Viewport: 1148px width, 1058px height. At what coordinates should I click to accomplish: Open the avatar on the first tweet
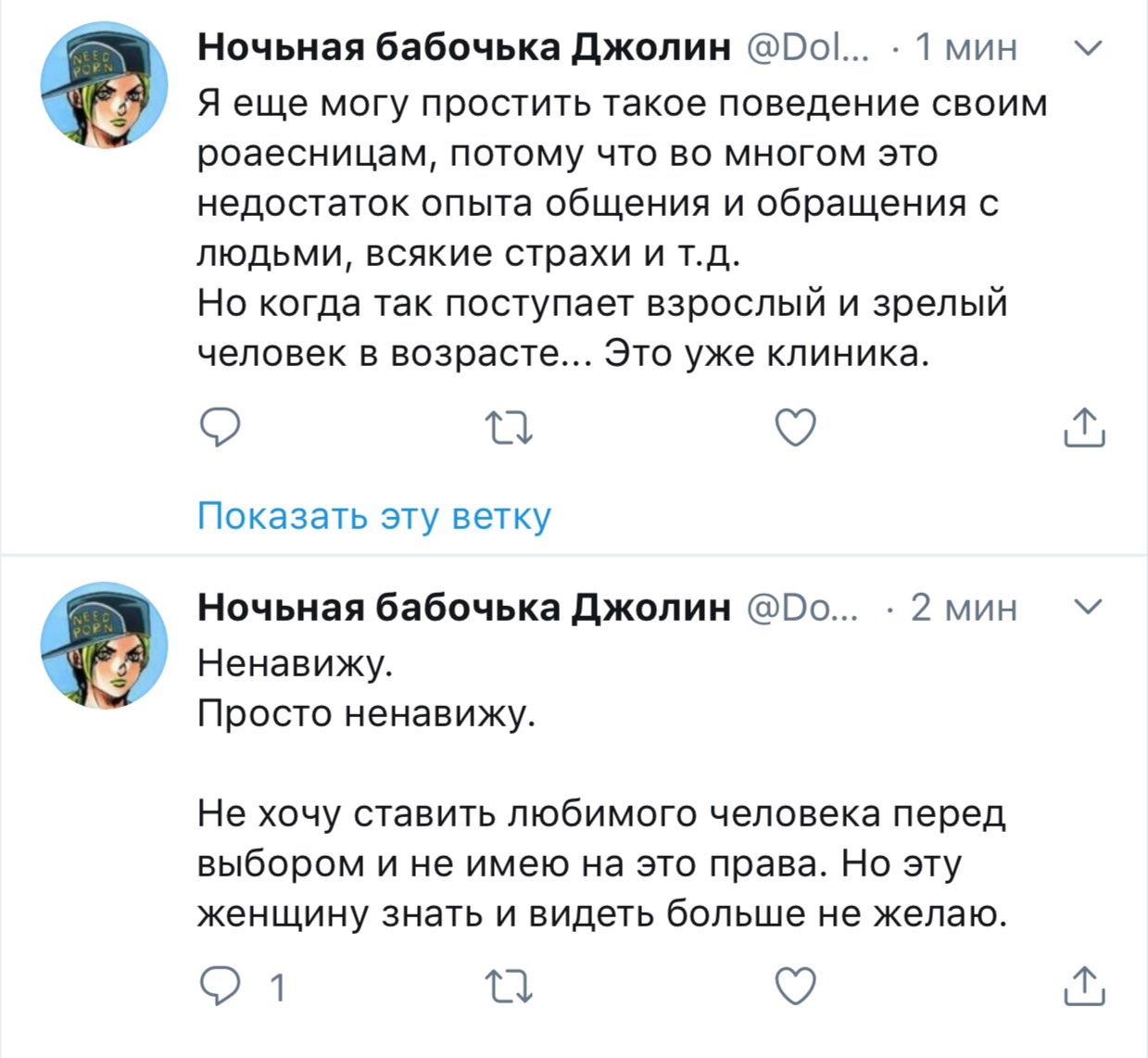(104, 86)
